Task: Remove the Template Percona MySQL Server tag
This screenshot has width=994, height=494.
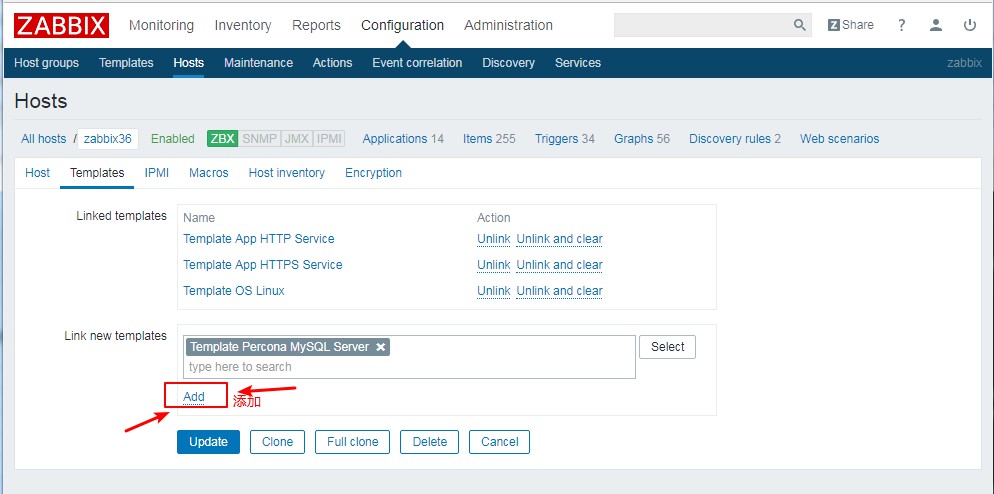Action: [380, 347]
